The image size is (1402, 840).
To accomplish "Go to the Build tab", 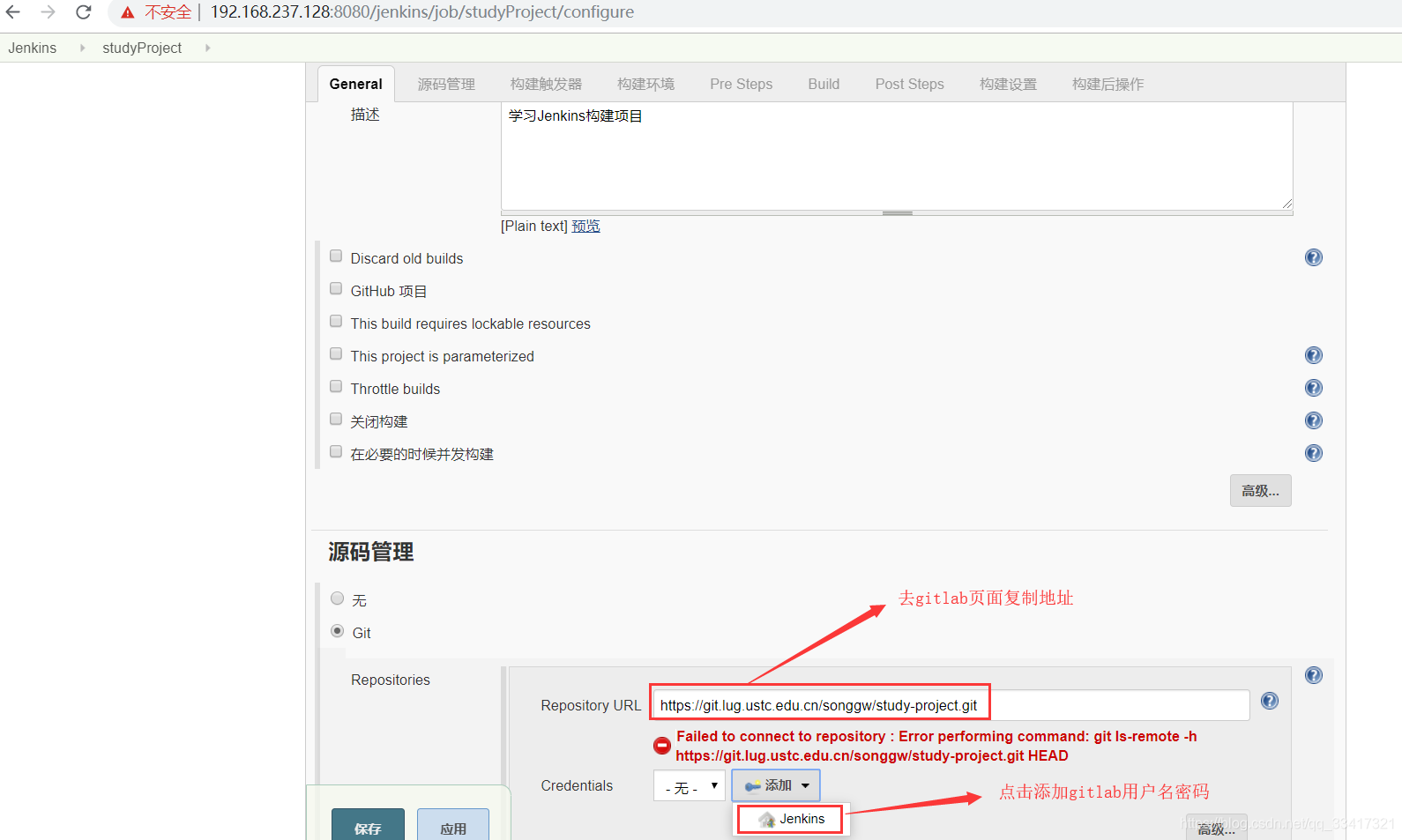I will coord(824,85).
